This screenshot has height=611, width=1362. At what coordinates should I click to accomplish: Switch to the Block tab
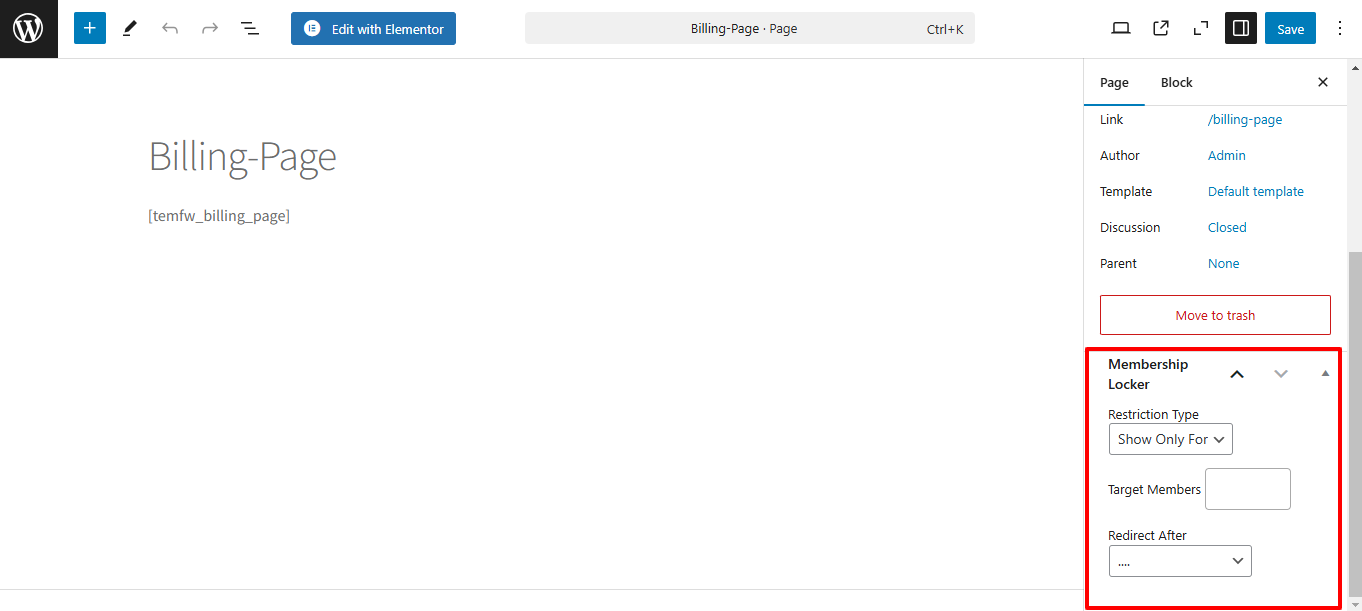1176,83
